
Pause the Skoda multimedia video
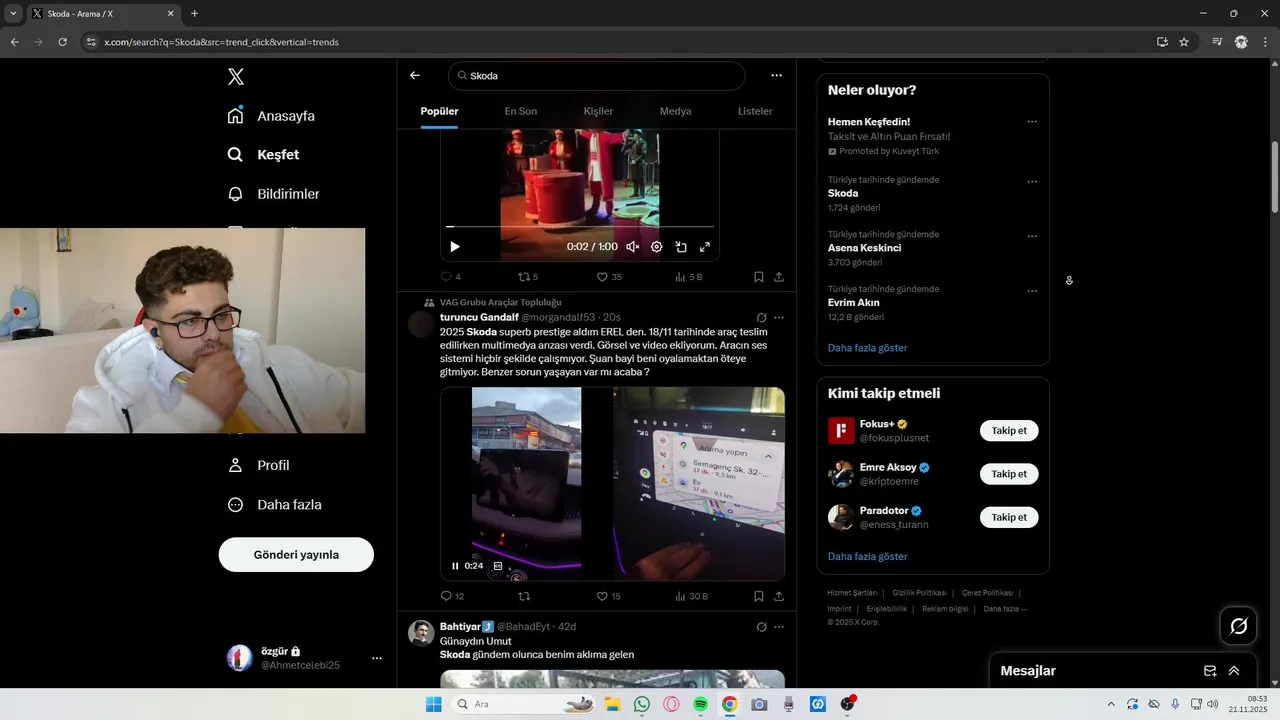click(x=455, y=566)
